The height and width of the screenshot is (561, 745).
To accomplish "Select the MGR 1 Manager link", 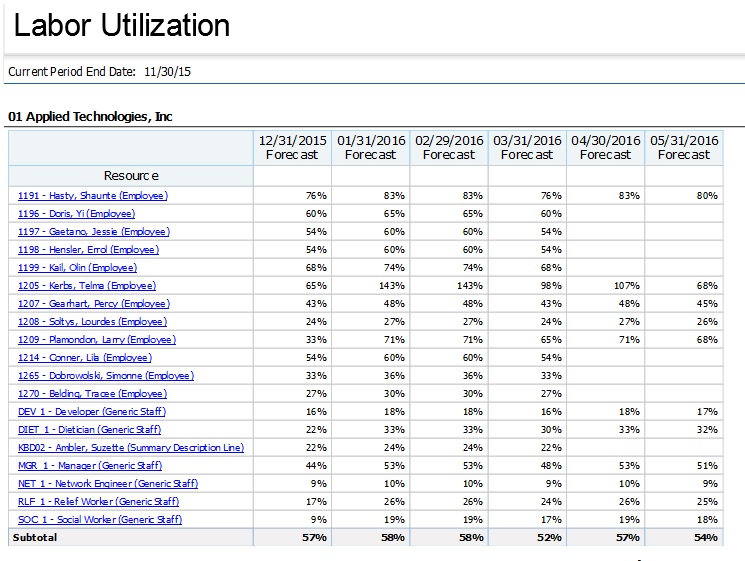I will (90, 466).
